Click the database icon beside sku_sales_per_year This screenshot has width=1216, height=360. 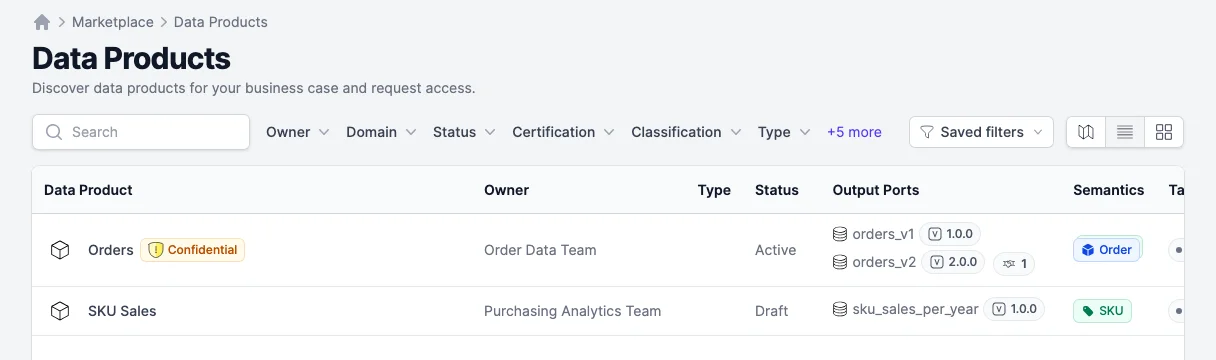840,309
